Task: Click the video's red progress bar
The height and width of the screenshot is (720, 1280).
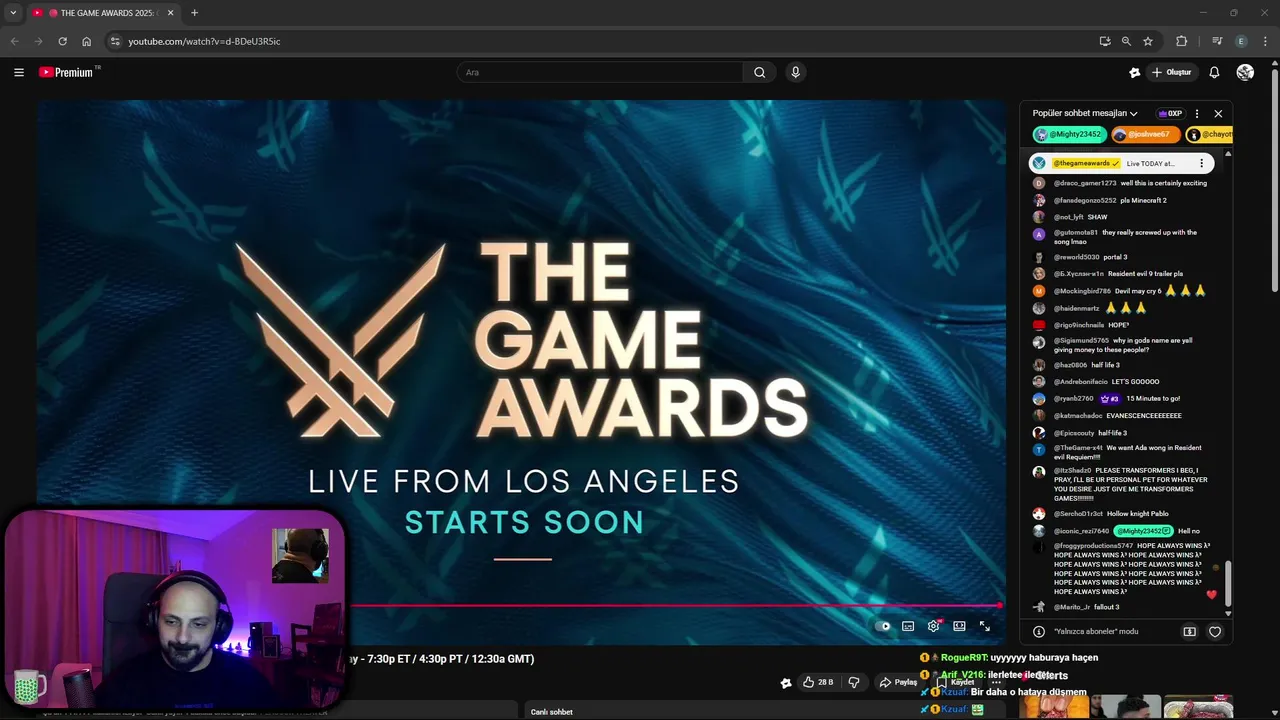Action: (674, 605)
